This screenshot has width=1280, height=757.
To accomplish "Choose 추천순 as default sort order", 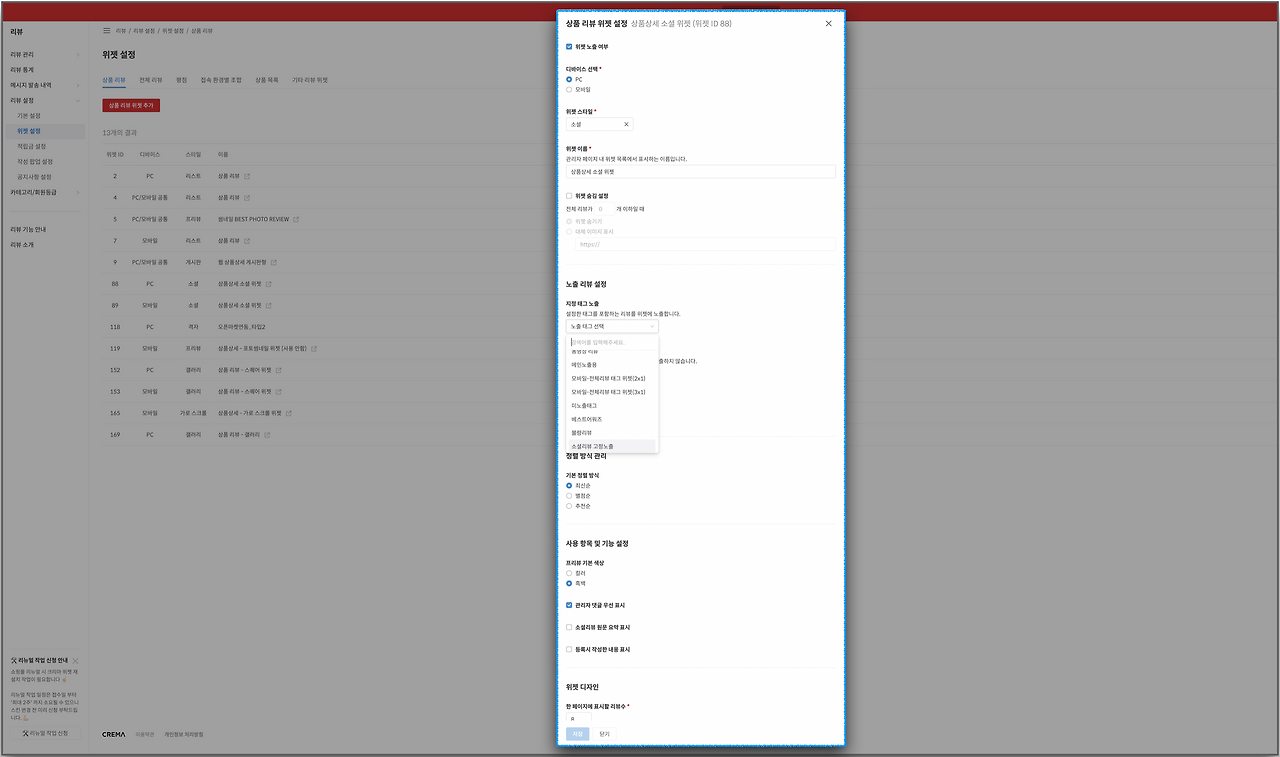I will click(569, 506).
